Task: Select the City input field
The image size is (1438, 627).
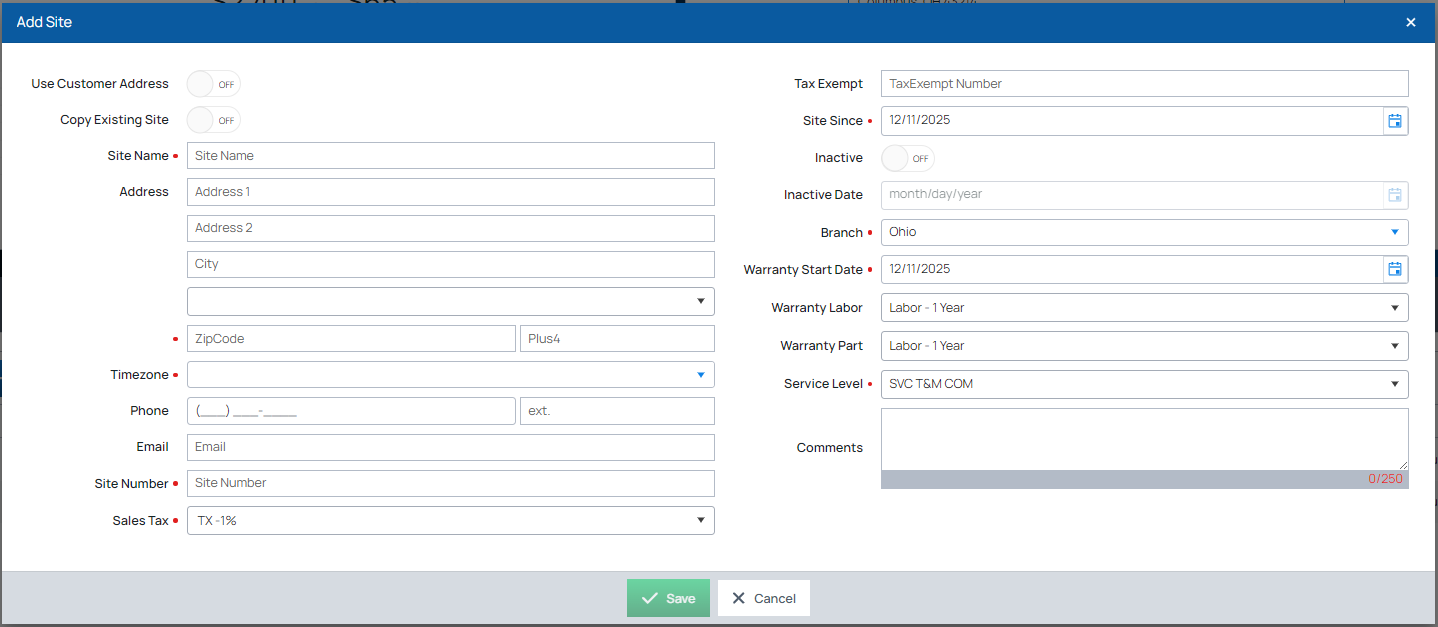Action: pos(451,264)
